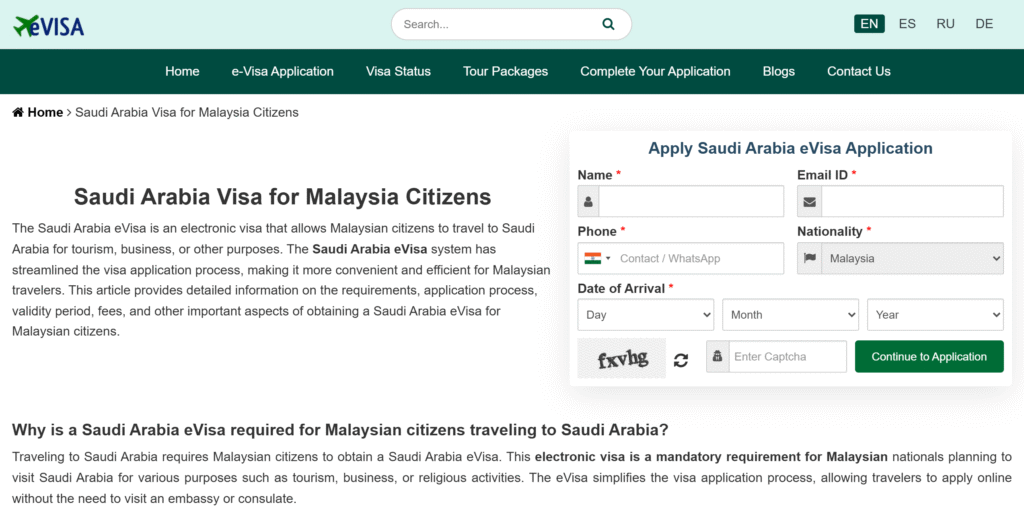The image size is (1024, 515).
Task: Open the Day dropdown for arrival date
Action: point(645,315)
